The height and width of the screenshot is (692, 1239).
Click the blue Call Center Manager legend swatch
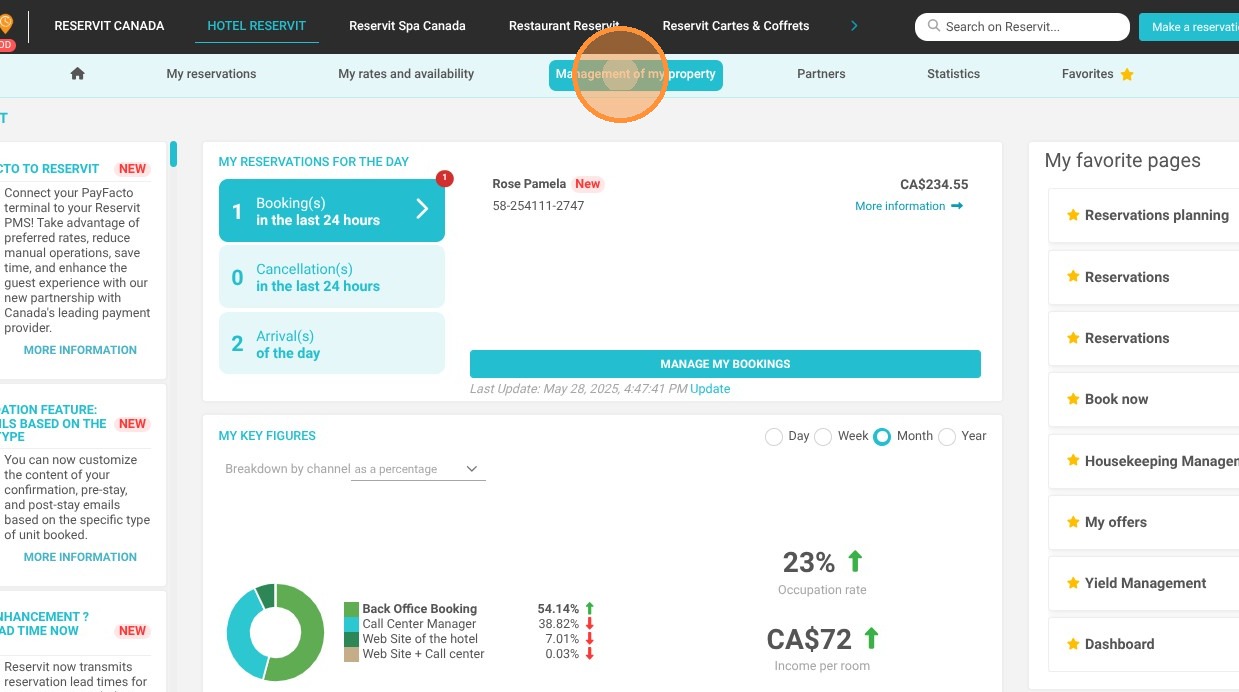pos(351,624)
